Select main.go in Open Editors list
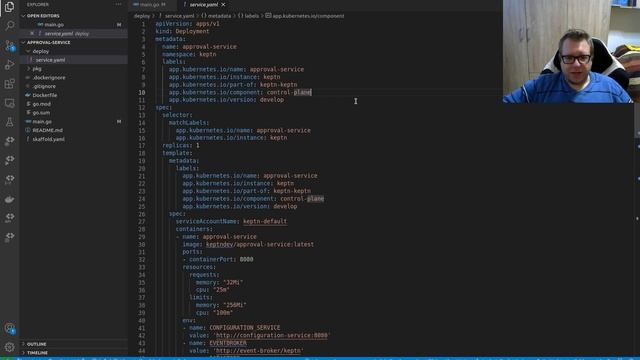Screen dimensions: 640x360 (x=54, y=24)
